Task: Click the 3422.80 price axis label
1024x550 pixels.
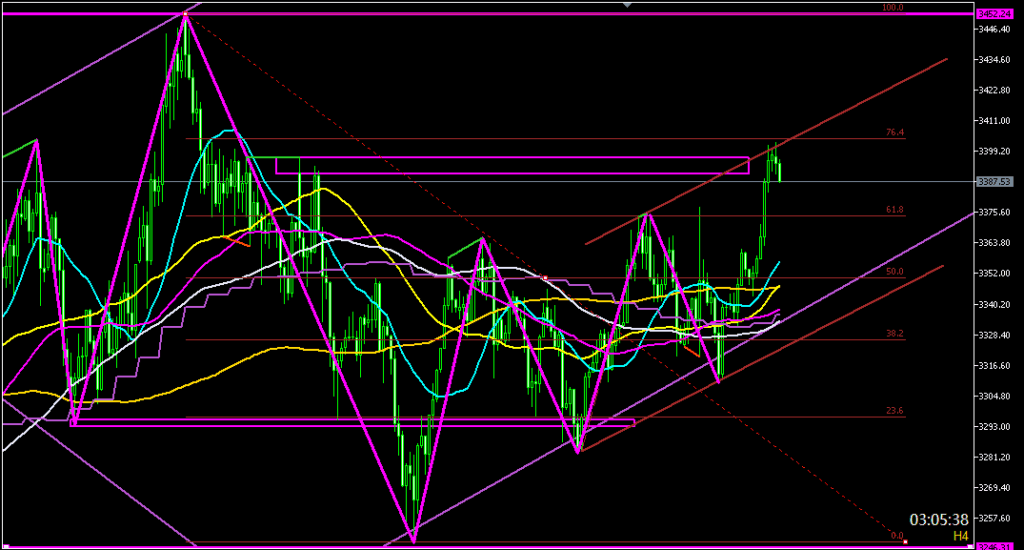Action: [x=993, y=90]
